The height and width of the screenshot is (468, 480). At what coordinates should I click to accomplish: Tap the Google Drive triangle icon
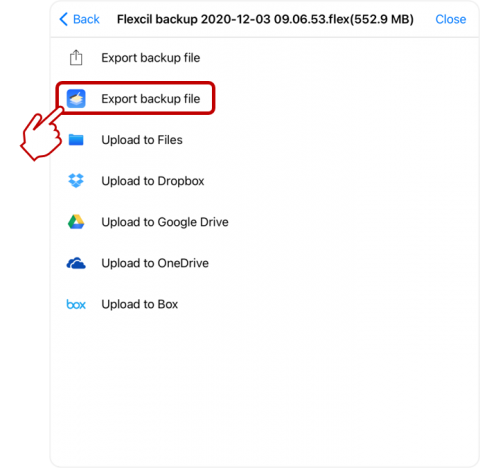pos(76,222)
